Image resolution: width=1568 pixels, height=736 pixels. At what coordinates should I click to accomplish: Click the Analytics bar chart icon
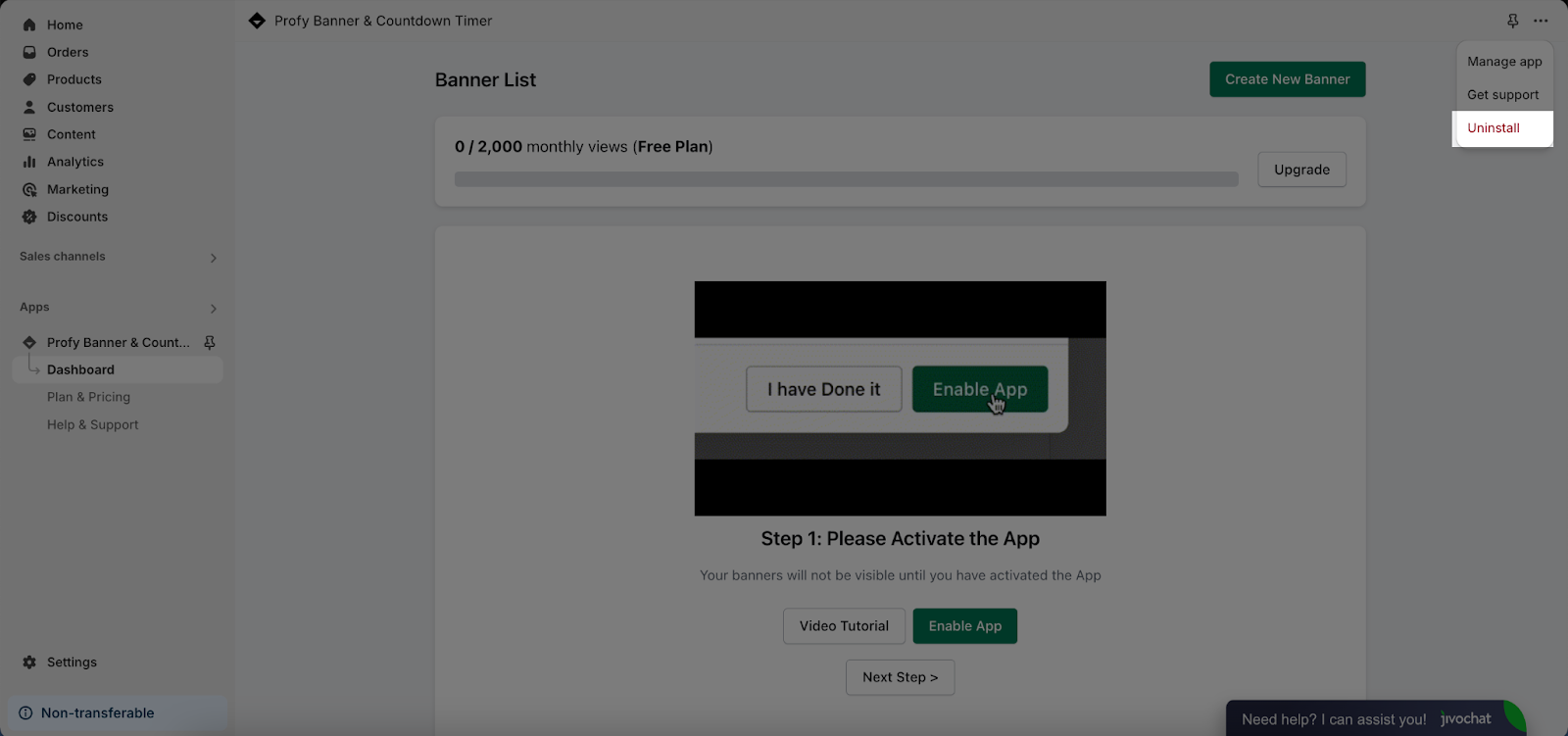click(x=29, y=162)
